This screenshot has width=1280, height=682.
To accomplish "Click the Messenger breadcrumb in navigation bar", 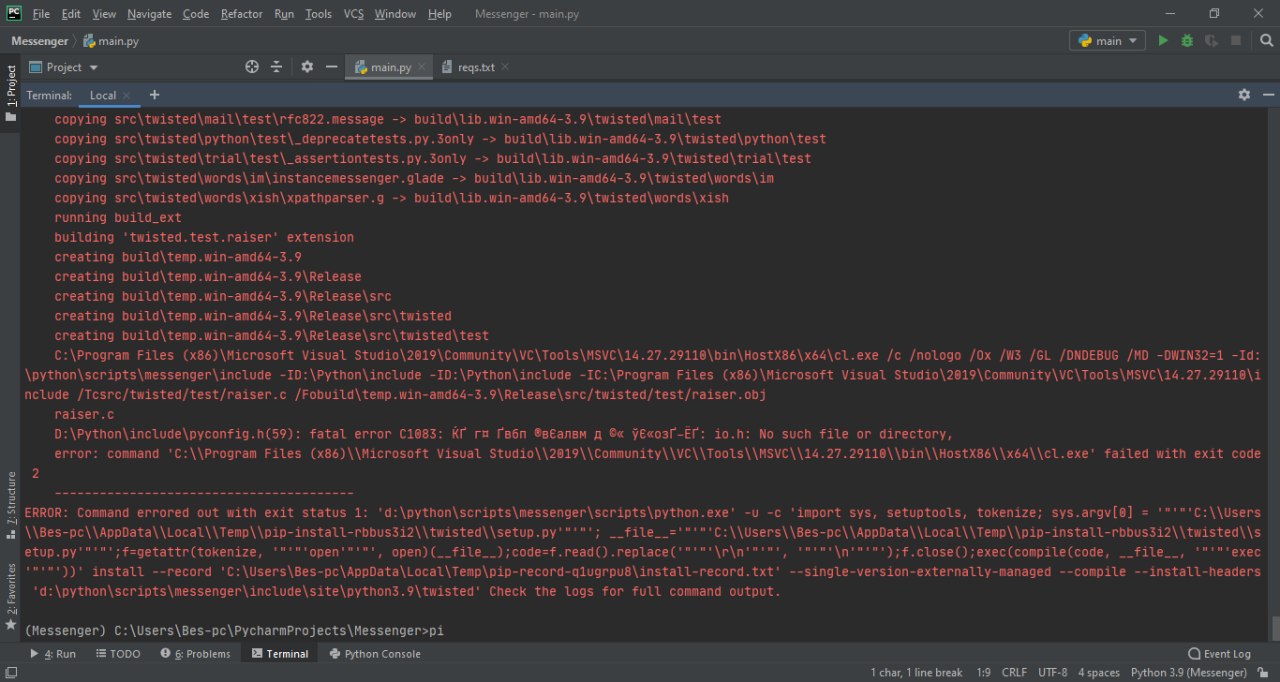I will coord(39,41).
